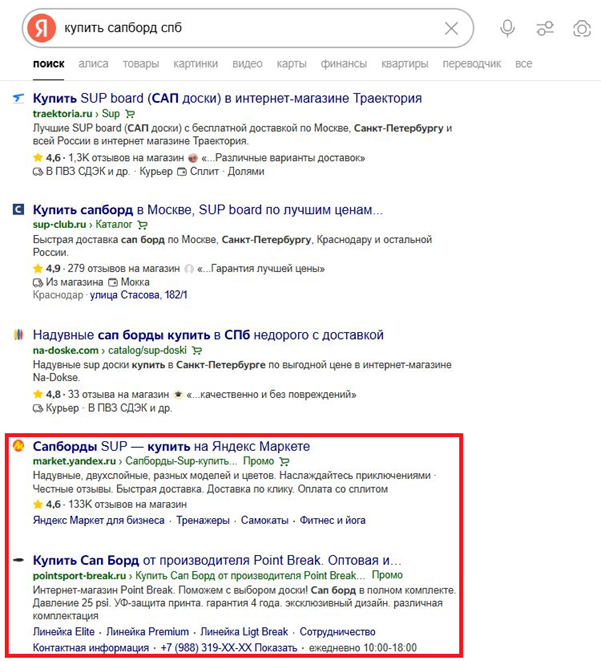601x661 pixels.
Task: Open 'Сапборды SUP — купить на Яндекс Маркете'
Action: pyautogui.click(x=171, y=446)
